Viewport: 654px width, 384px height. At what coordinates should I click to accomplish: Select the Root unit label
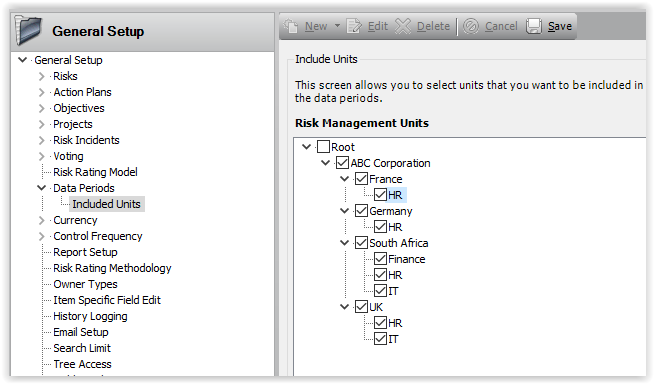point(343,147)
